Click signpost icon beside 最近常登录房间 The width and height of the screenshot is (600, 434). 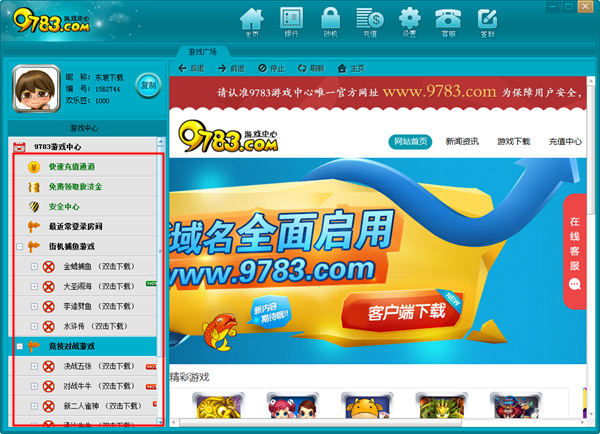point(34,227)
